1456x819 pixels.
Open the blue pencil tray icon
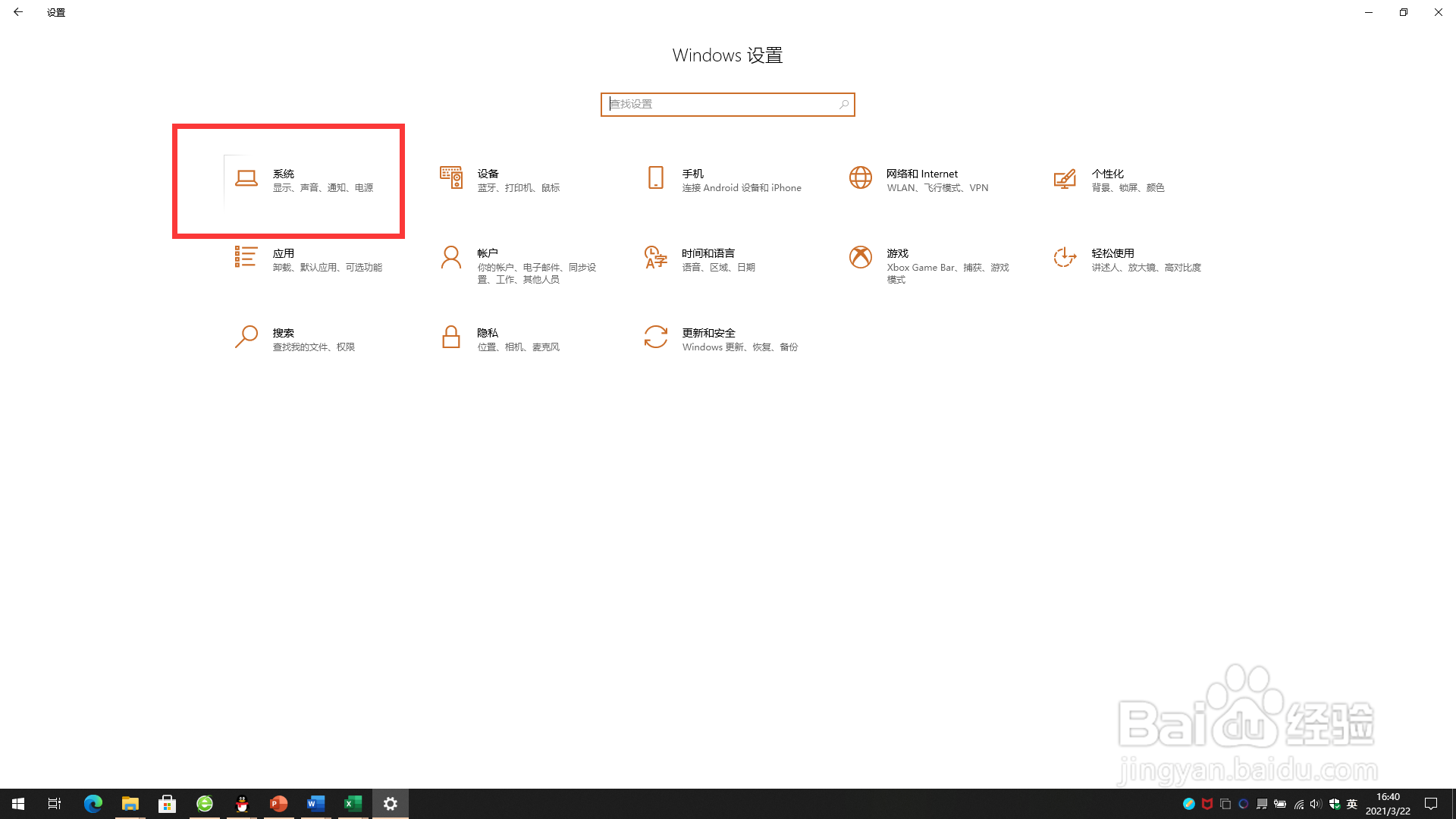[1188, 804]
